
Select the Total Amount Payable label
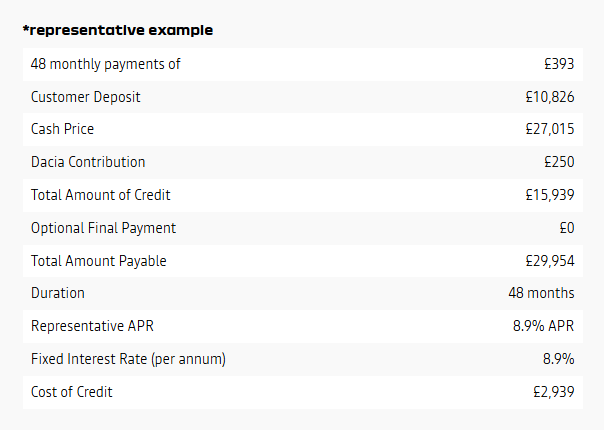[99, 261]
